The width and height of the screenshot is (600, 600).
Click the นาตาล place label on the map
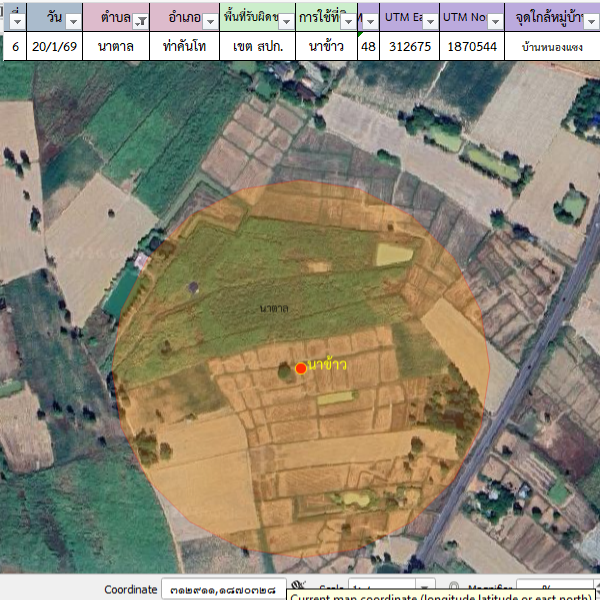click(x=273, y=308)
